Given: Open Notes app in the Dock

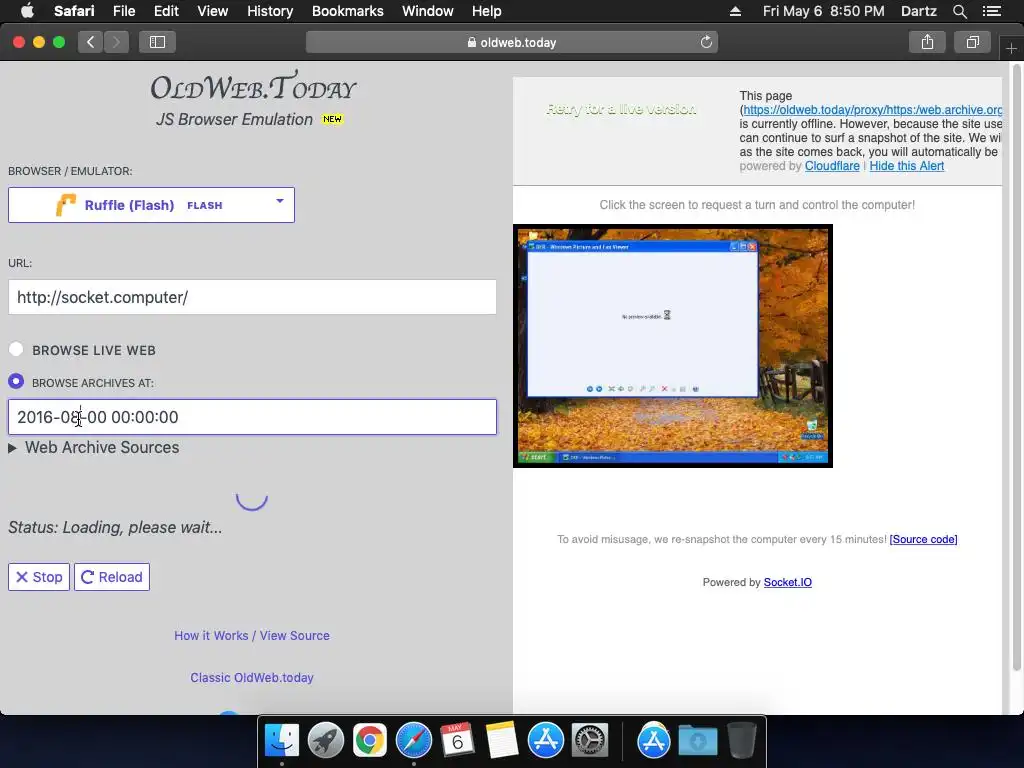Looking at the screenshot, I should [502, 741].
